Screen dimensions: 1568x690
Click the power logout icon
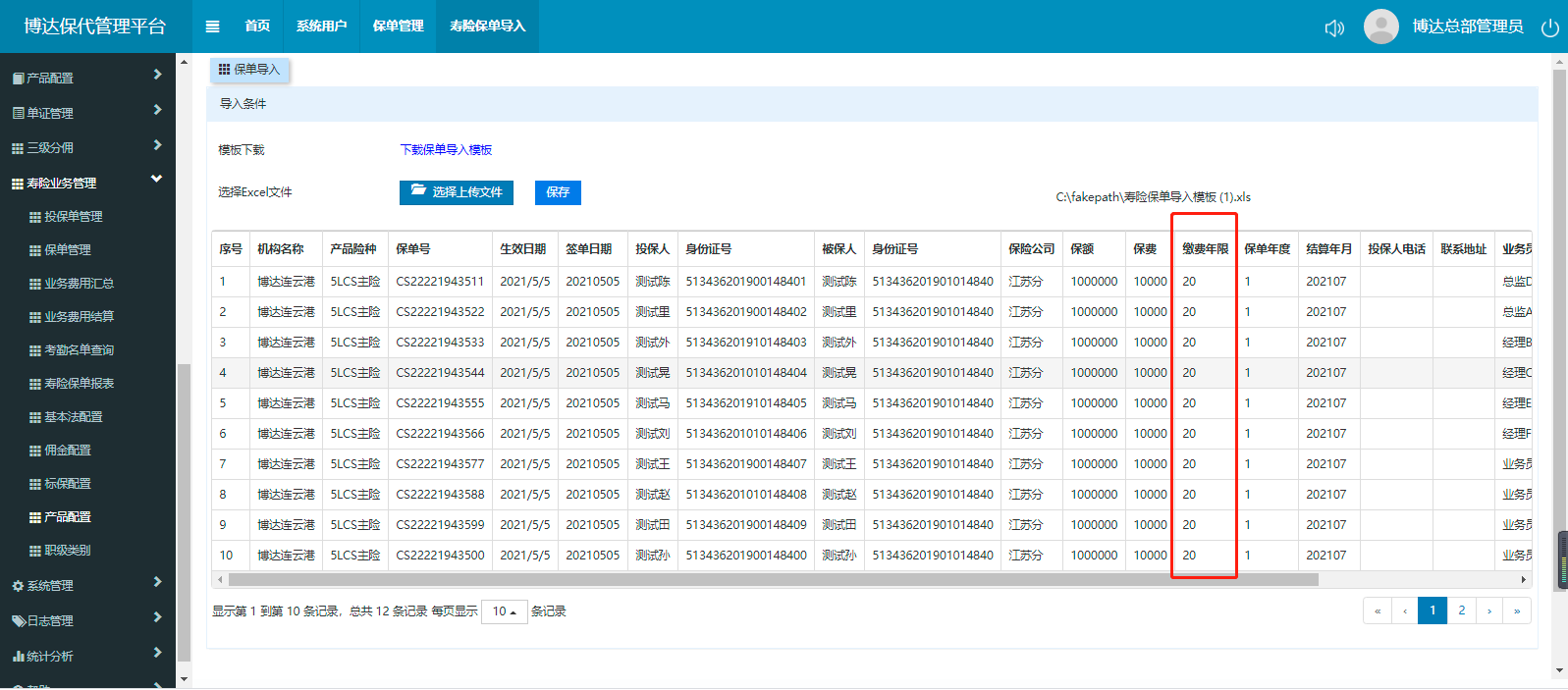(x=1550, y=27)
